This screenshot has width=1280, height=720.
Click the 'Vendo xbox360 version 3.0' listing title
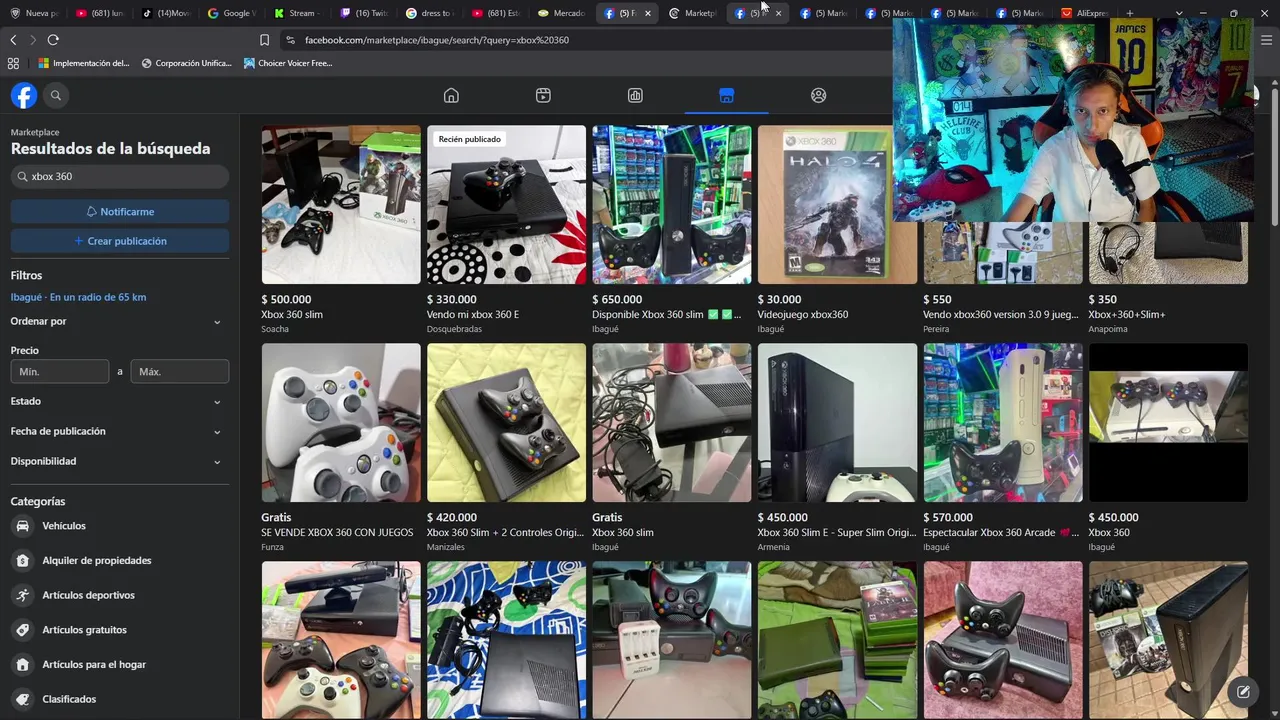tap(1001, 315)
